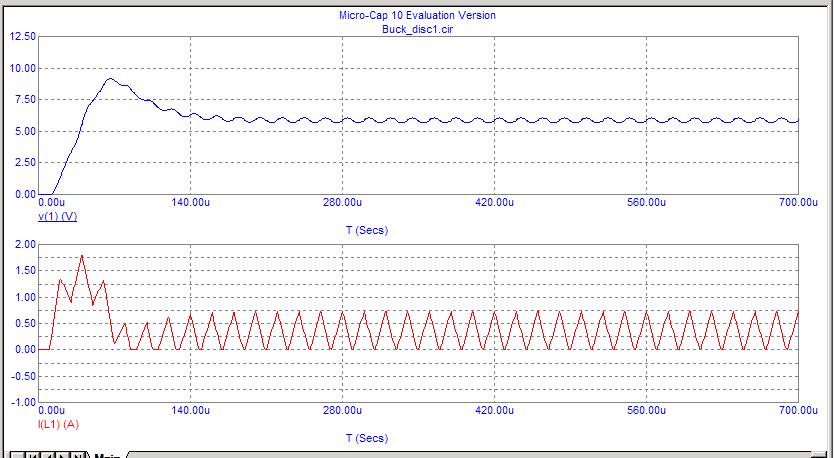Click the Micro-Cap 10 Evaluation Version title
This screenshot has height=458, width=834.
tap(417, 16)
